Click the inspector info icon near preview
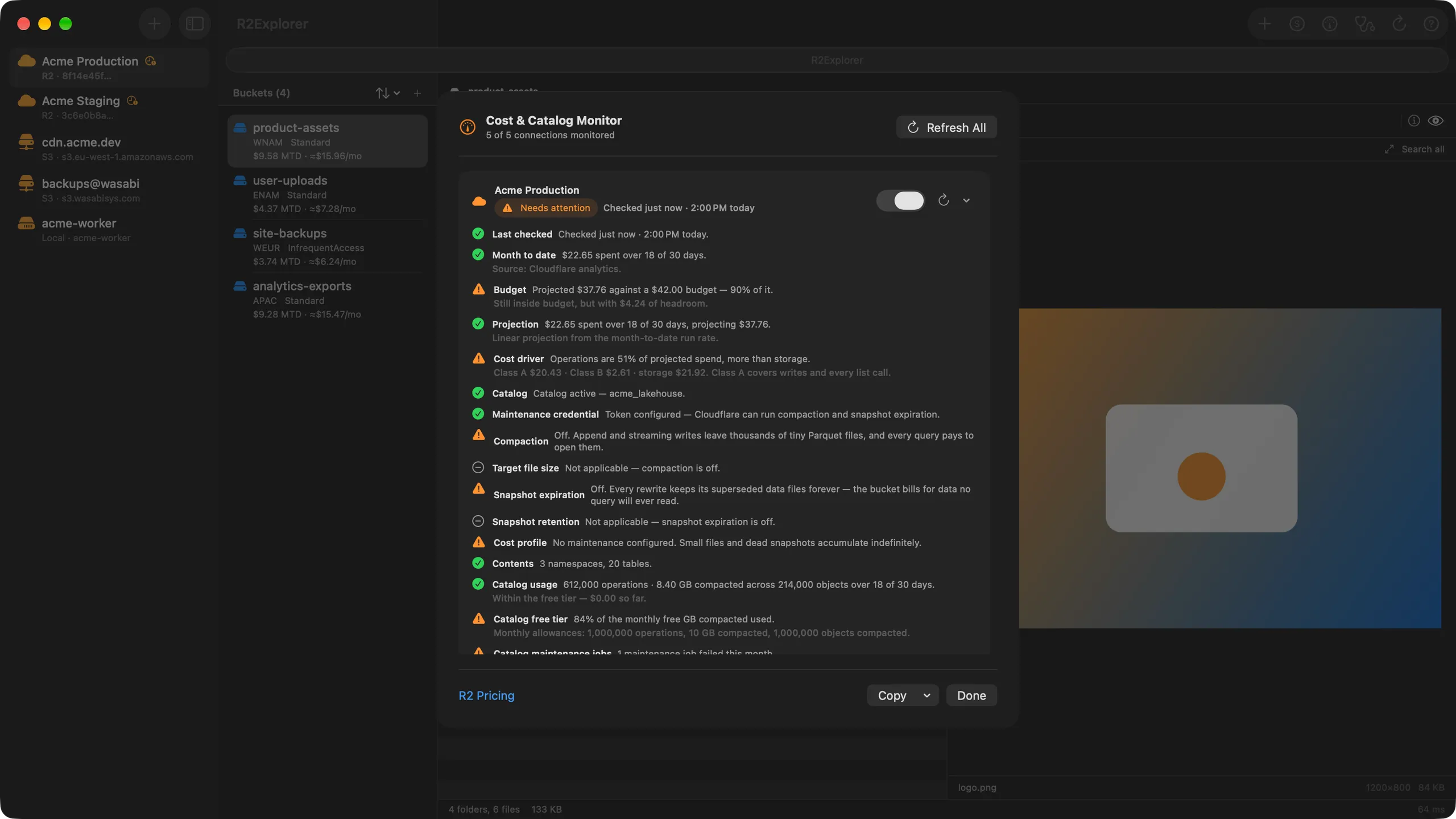The height and width of the screenshot is (819, 1456). coord(1414,121)
